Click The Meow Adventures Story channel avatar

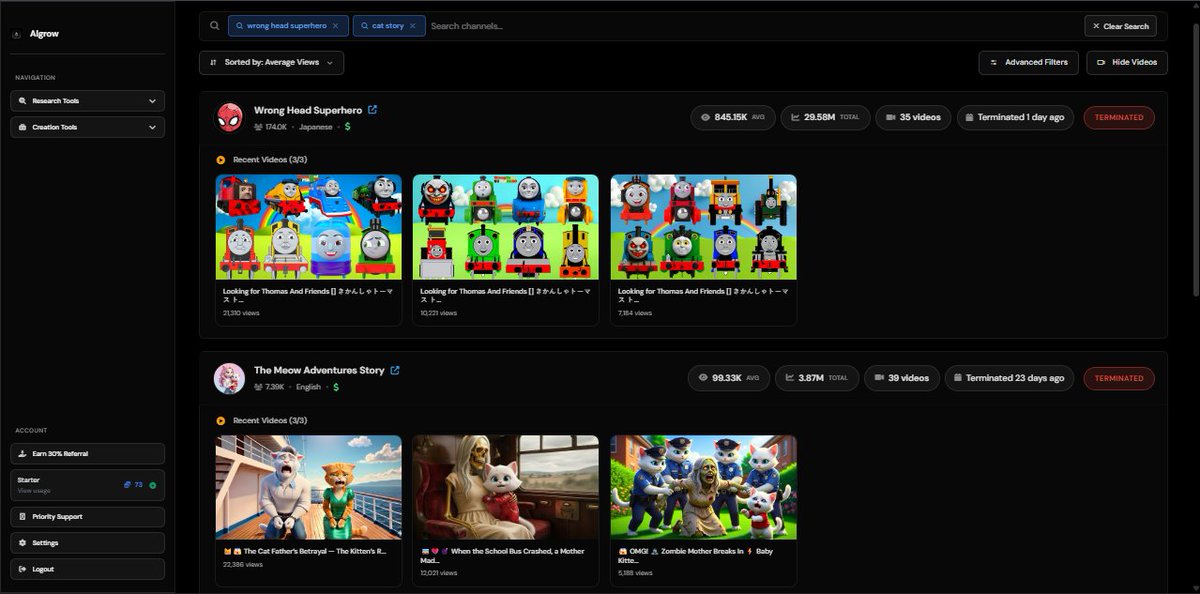tap(229, 378)
